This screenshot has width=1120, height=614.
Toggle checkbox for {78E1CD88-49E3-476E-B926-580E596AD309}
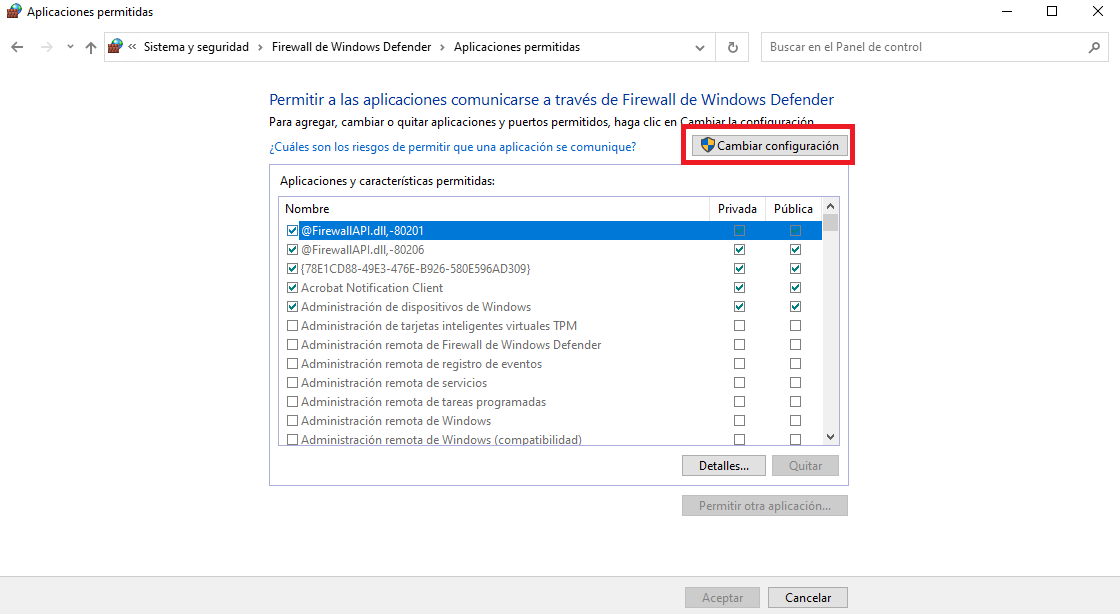tap(292, 268)
